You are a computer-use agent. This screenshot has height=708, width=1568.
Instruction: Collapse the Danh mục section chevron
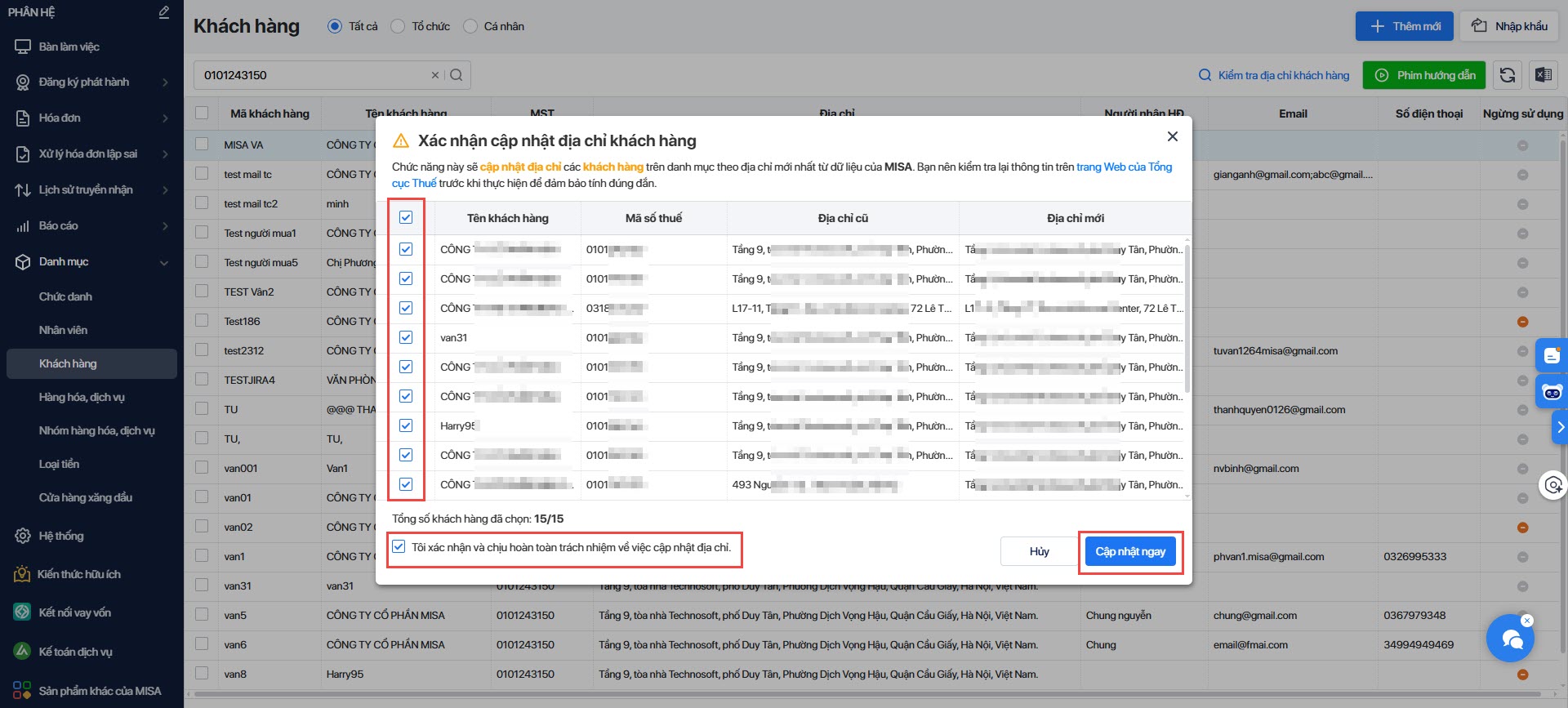pos(164,262)
